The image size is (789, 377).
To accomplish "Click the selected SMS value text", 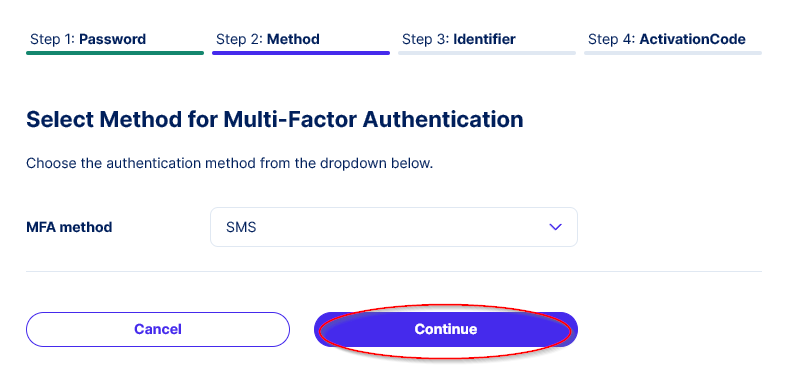I will [x=241, y=228].
